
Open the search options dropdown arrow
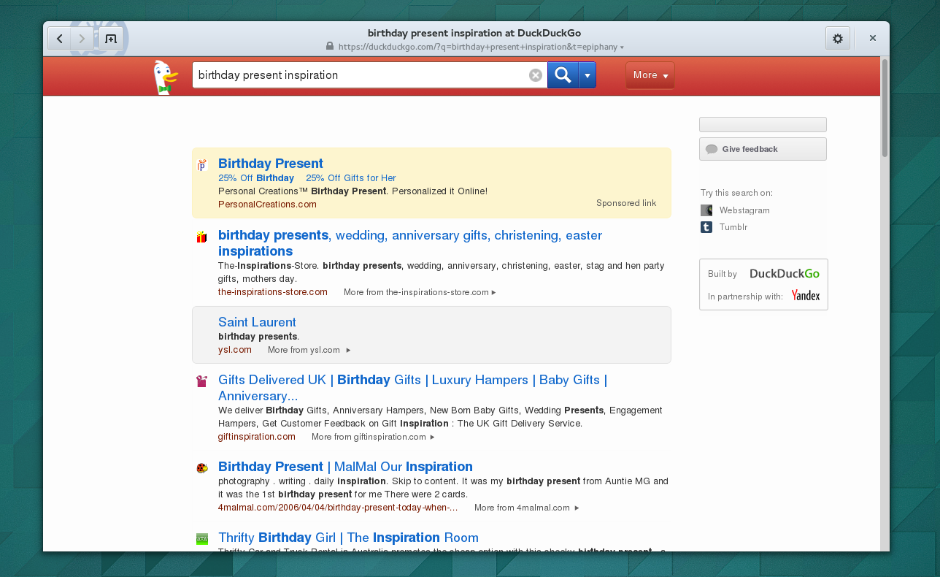click(x=588, y=75)
